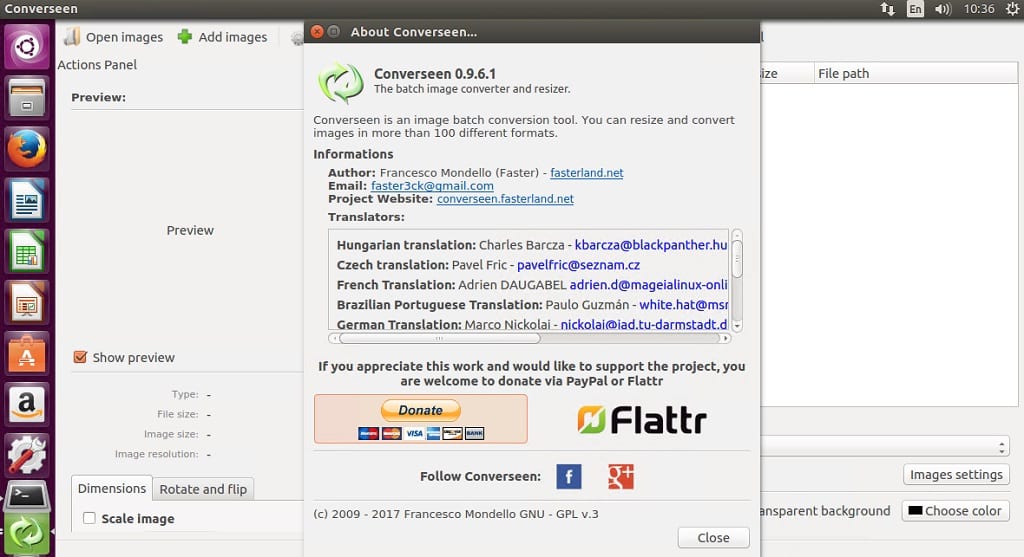Click File path column header
1024x557 pixels.
916,73
